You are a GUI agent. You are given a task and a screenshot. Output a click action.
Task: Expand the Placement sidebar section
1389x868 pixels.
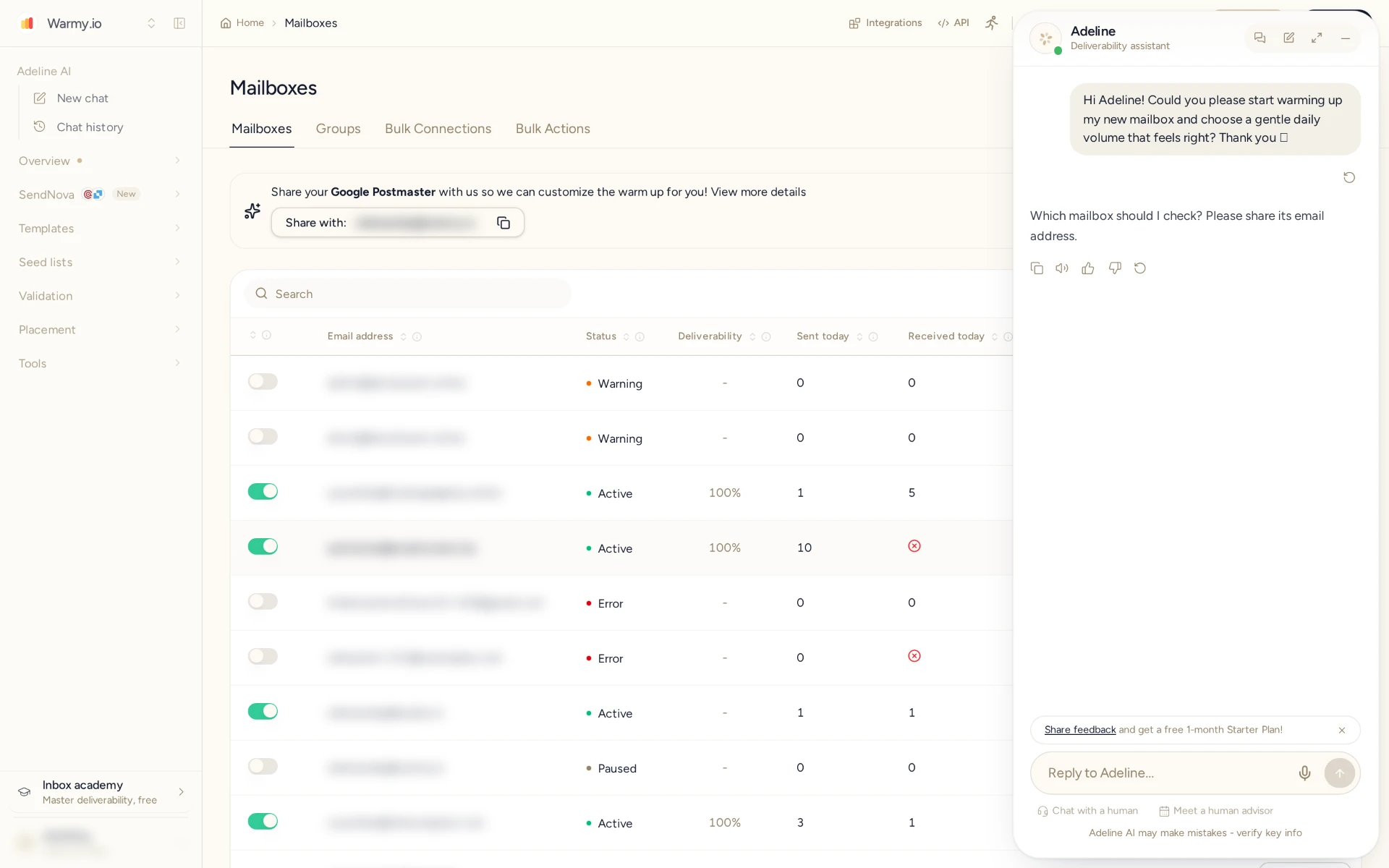point(100,330)
